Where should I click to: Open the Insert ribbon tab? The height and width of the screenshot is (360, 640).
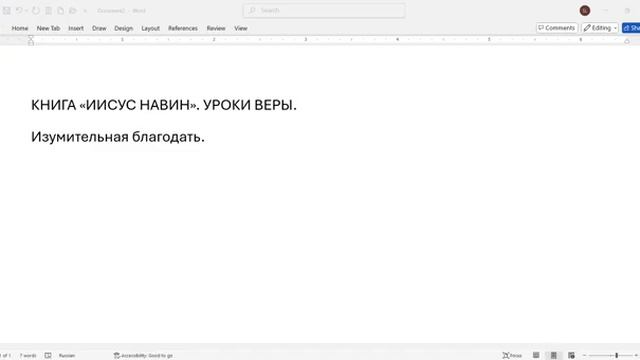coord(76,28)
